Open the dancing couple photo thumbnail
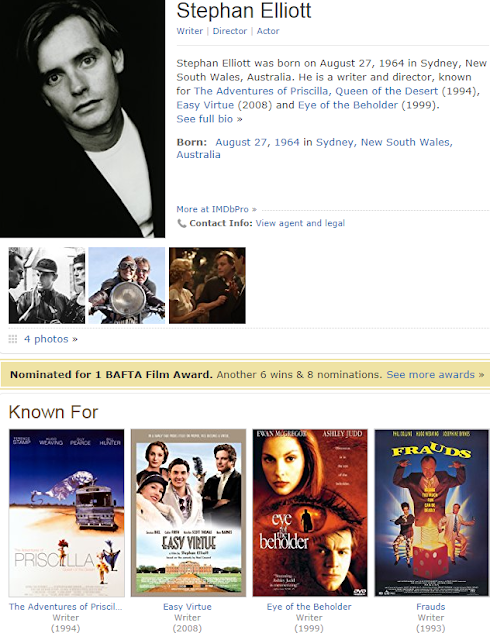Image resolution: width=490 pixels, height=640 pixels. tap(207, 285)
